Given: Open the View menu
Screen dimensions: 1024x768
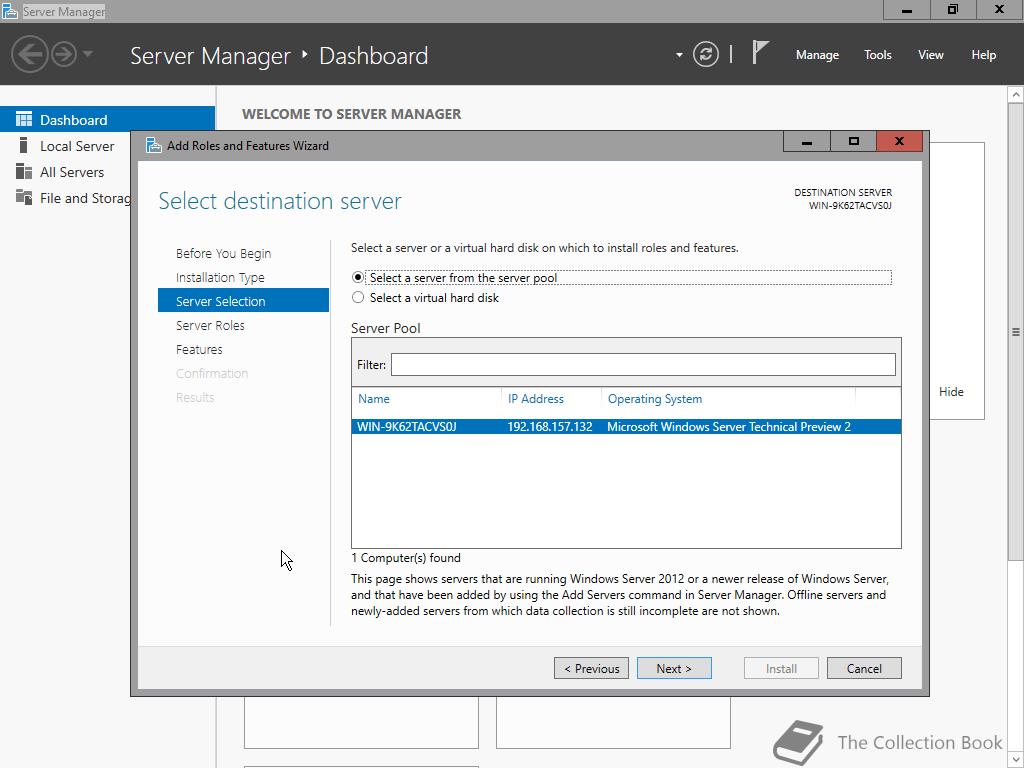Looking at the screenshot, I should [931, 55].
